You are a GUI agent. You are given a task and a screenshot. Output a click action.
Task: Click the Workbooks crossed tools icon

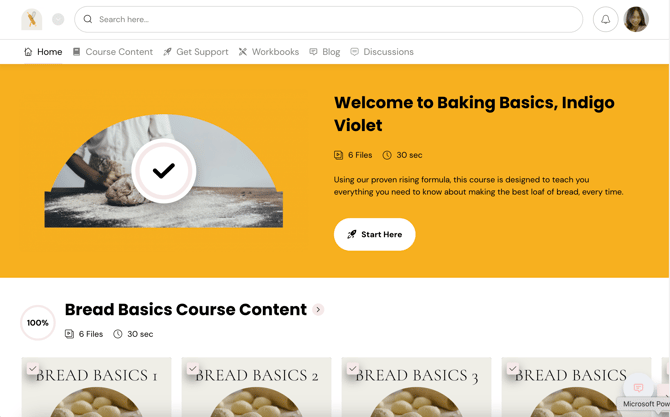(243, 52)
